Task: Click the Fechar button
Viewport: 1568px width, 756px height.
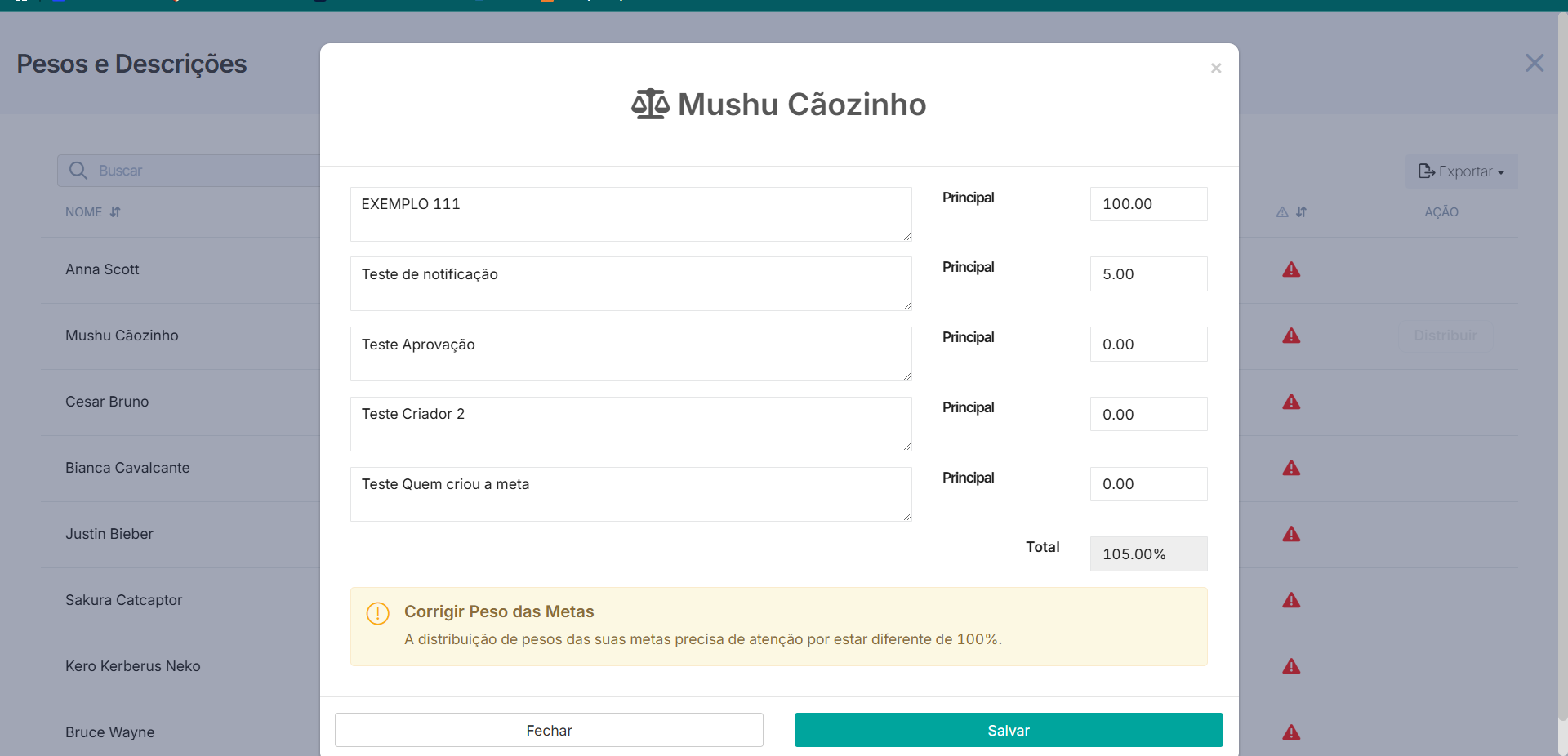Action: (549, 730)
